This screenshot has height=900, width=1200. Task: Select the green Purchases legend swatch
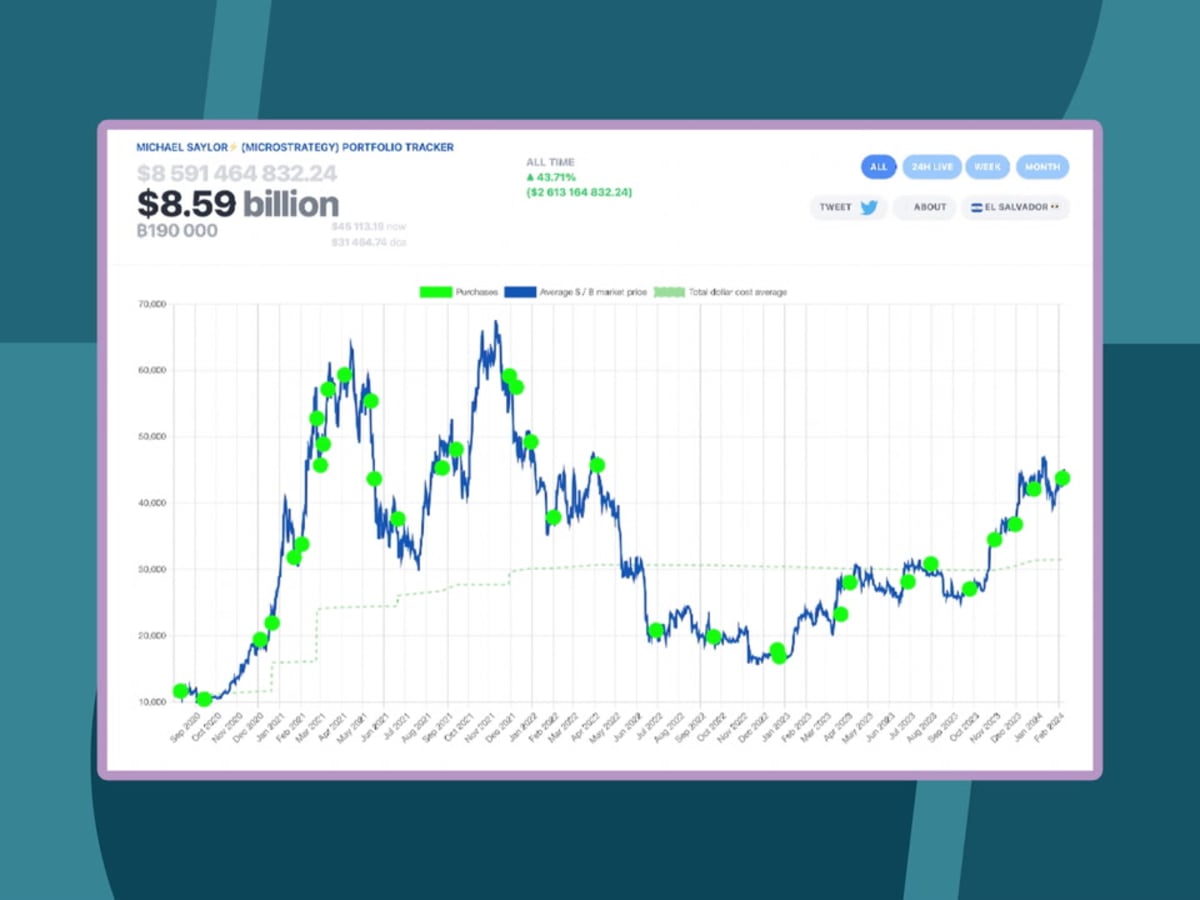437,292
